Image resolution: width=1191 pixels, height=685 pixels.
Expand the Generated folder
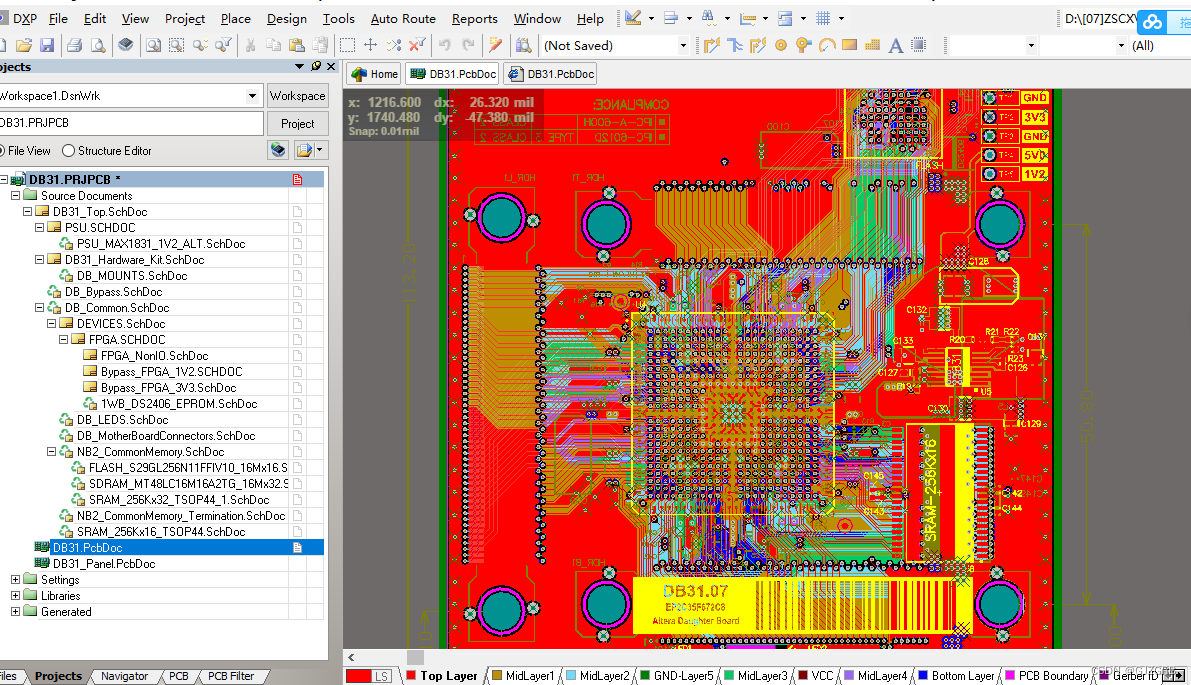click(x=15, y=611)
